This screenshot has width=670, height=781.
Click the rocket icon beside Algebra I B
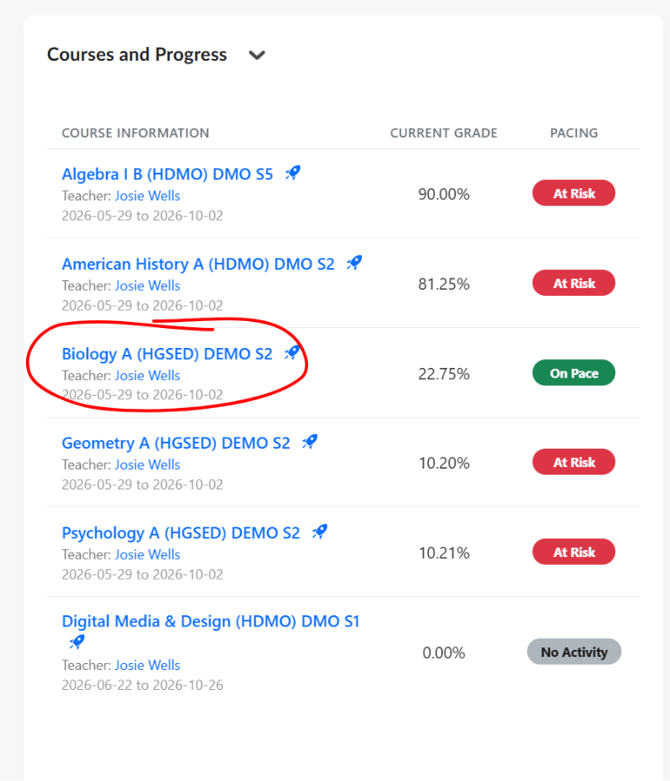coord(293,173)
